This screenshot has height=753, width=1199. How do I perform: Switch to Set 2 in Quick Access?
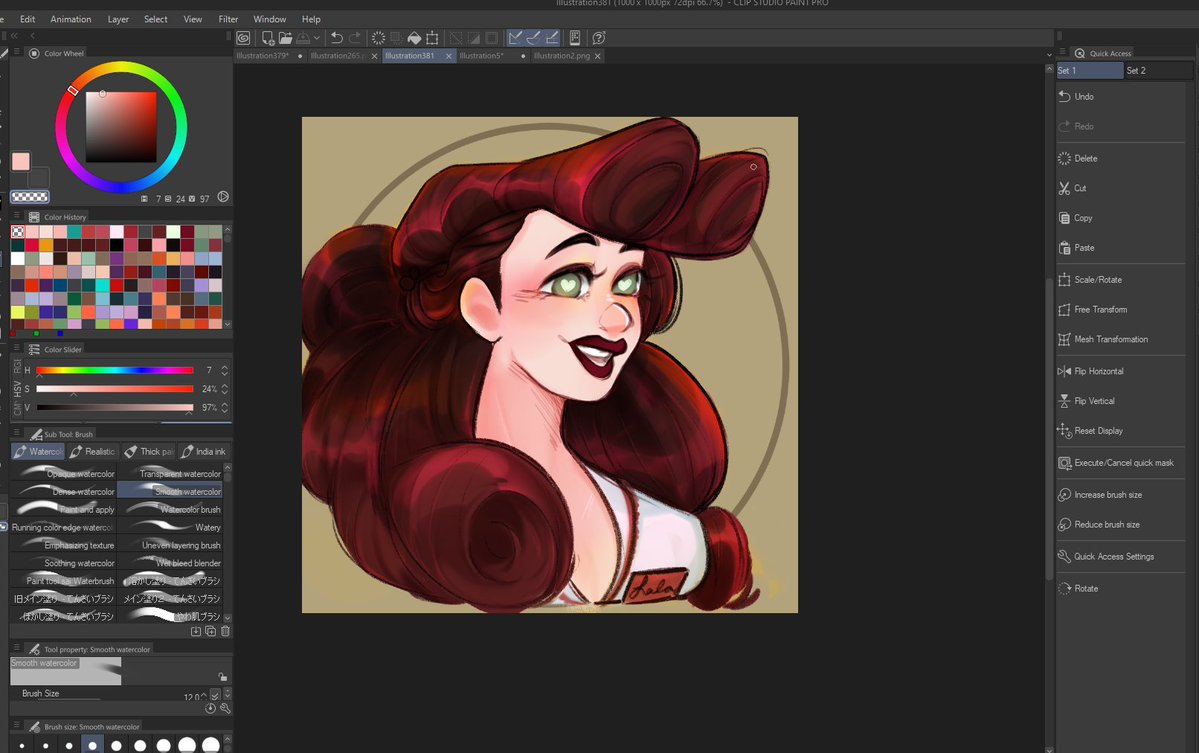click(1158, 70)
